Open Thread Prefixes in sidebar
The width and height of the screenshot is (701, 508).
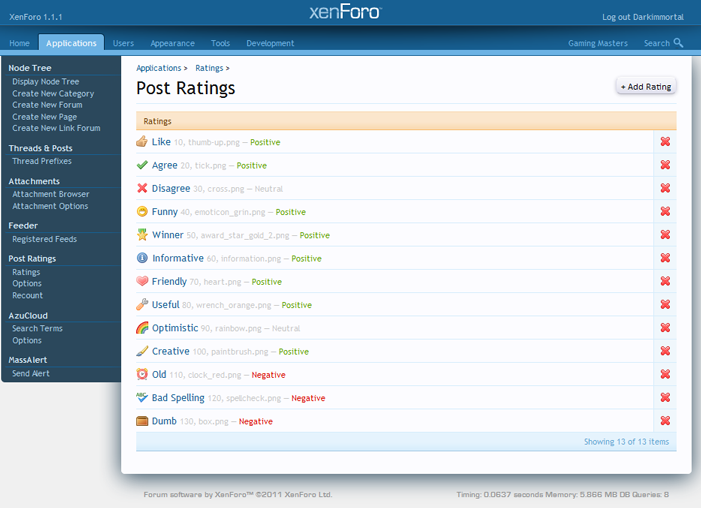(42, 161)
